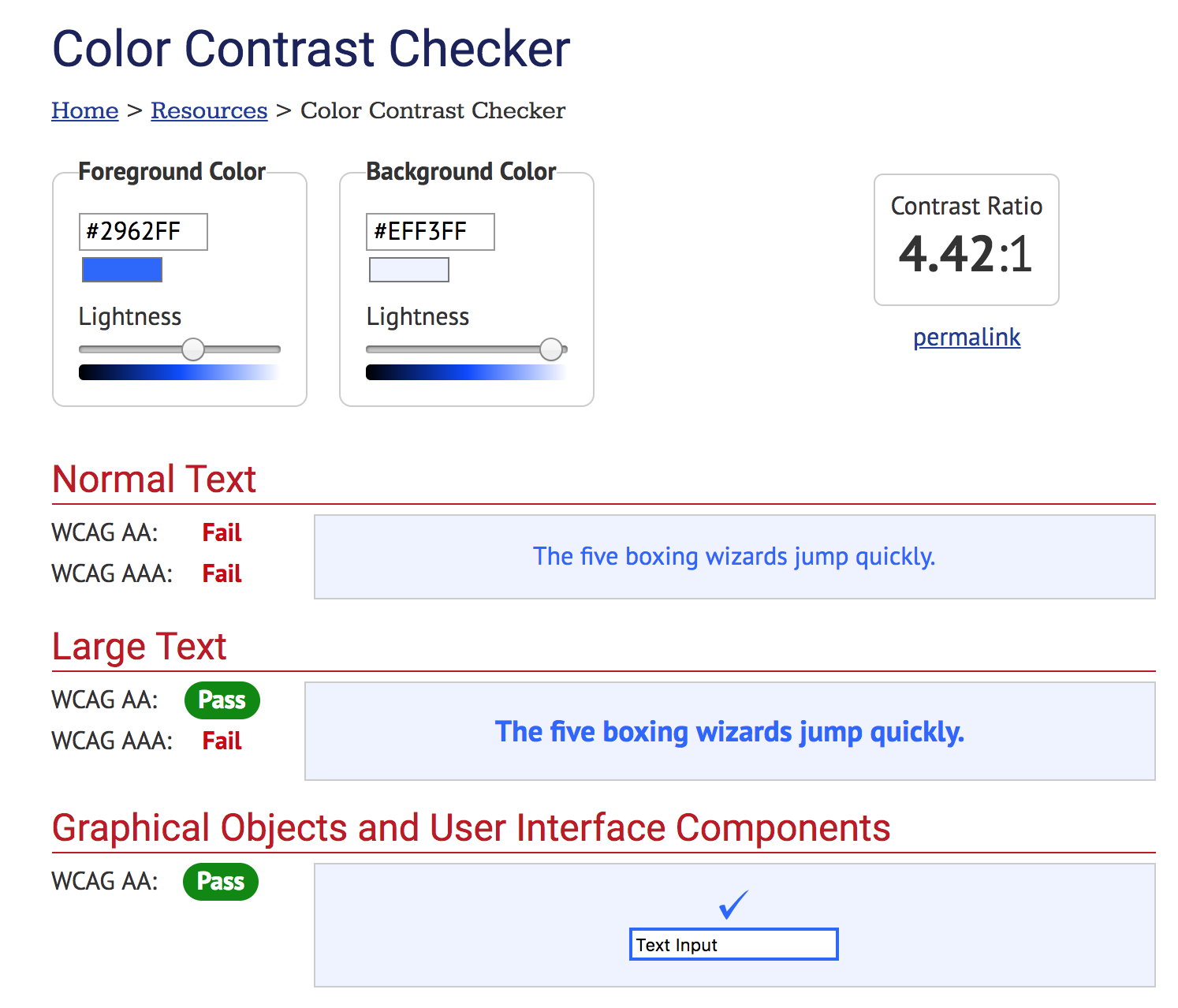Image resolution: width=1178 pixels, height=1008 pixels.
Task: Navigate to Home via the breadcrumb
Action: click(84, 110)
